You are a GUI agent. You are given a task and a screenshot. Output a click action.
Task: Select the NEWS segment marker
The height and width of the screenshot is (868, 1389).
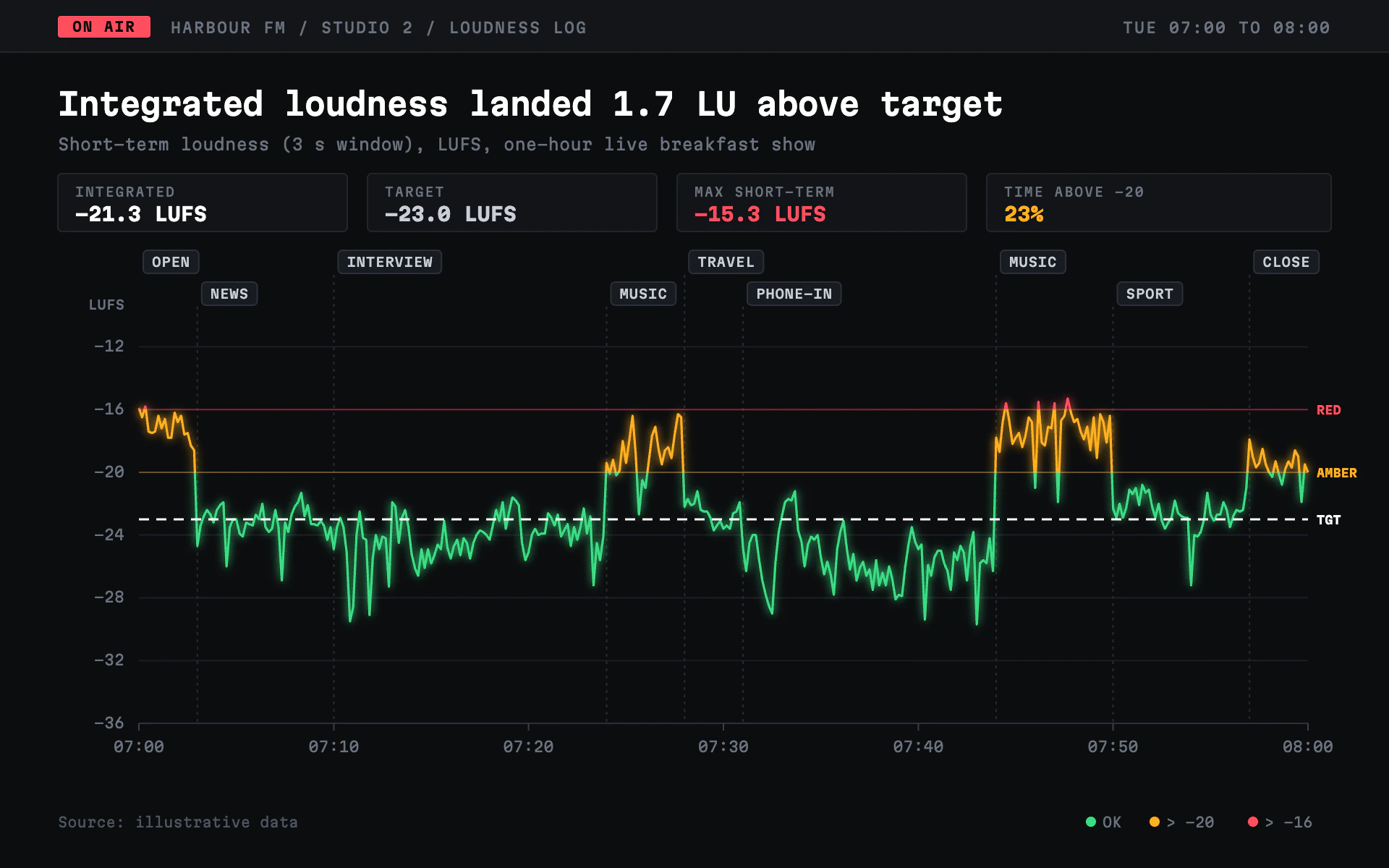point(229,294)
